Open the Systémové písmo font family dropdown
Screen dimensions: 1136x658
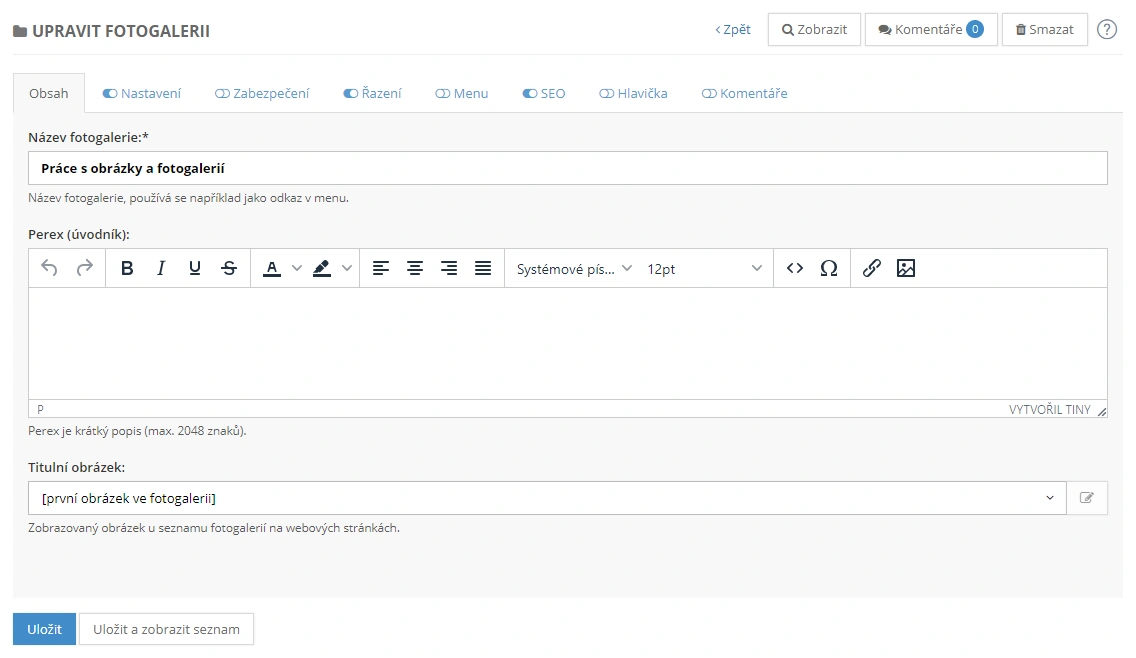point(574,268)
